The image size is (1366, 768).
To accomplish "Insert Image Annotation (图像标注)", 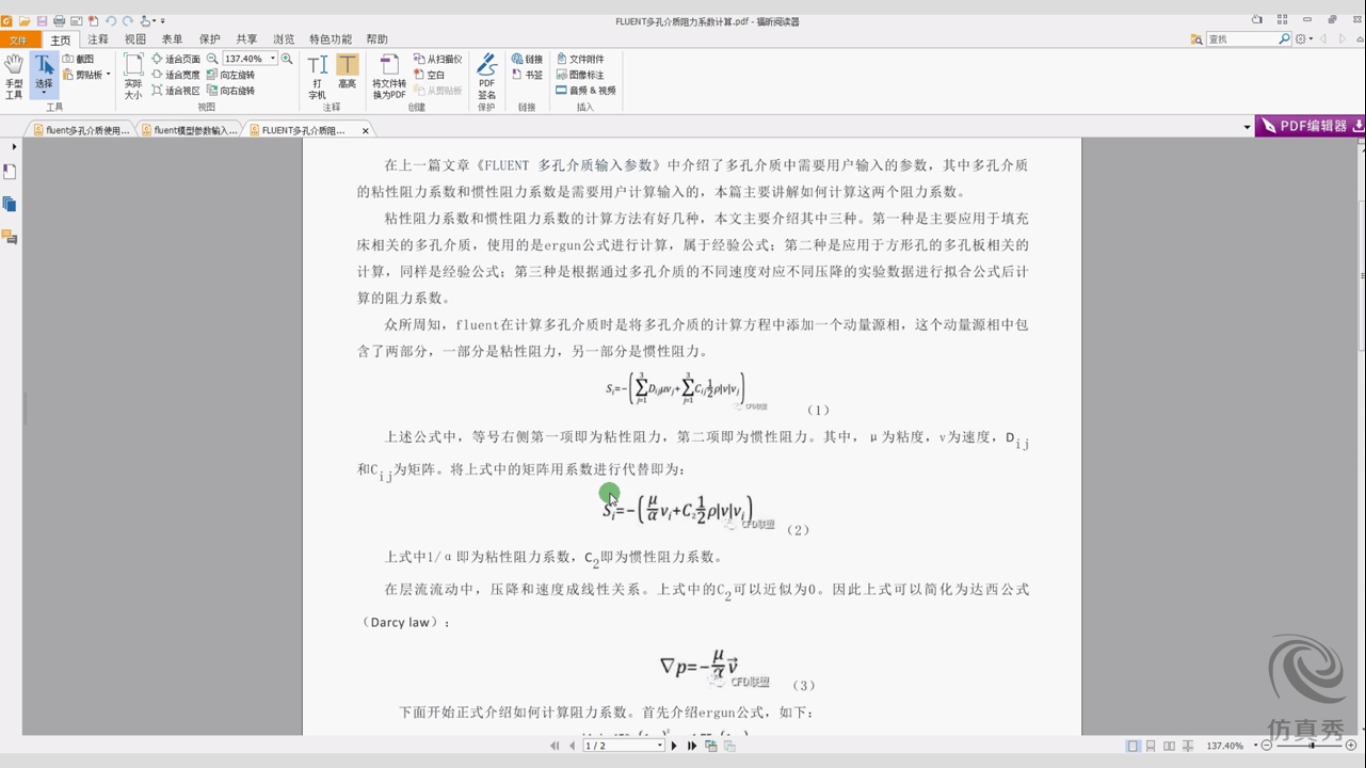I will 580,74.
